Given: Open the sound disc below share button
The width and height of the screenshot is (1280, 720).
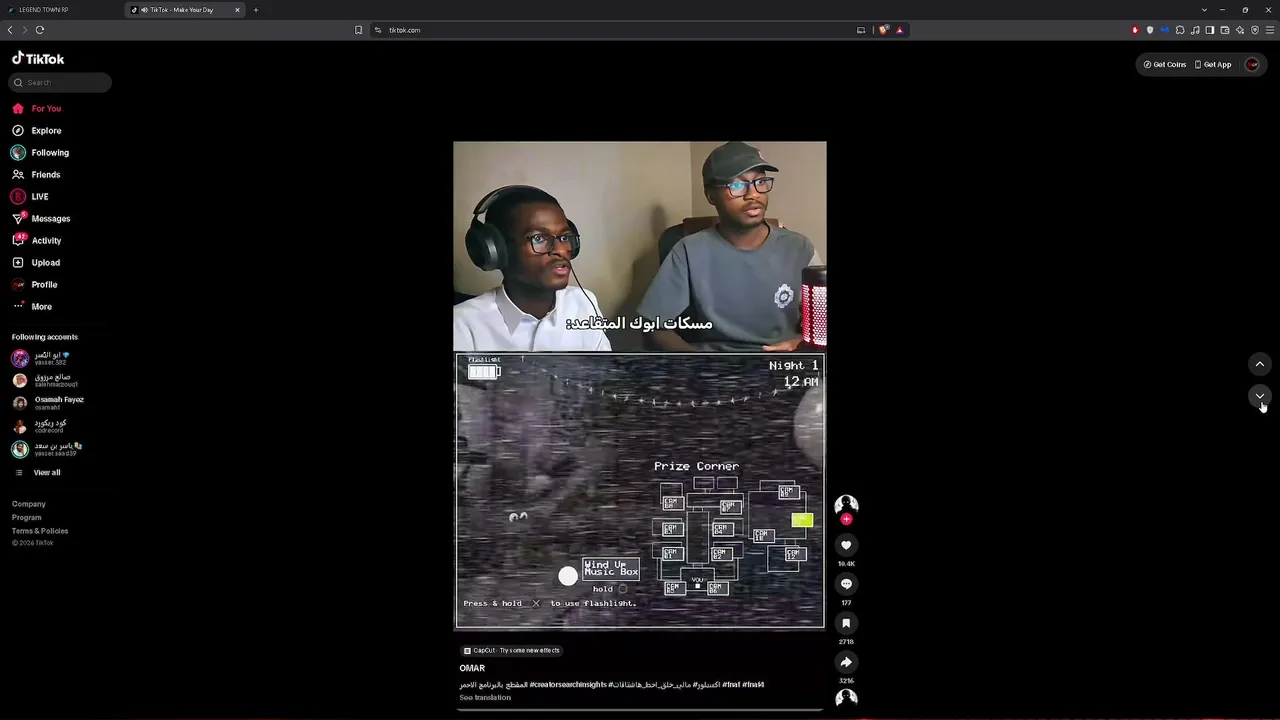Looking at the screenshot, I should (846, 698).
